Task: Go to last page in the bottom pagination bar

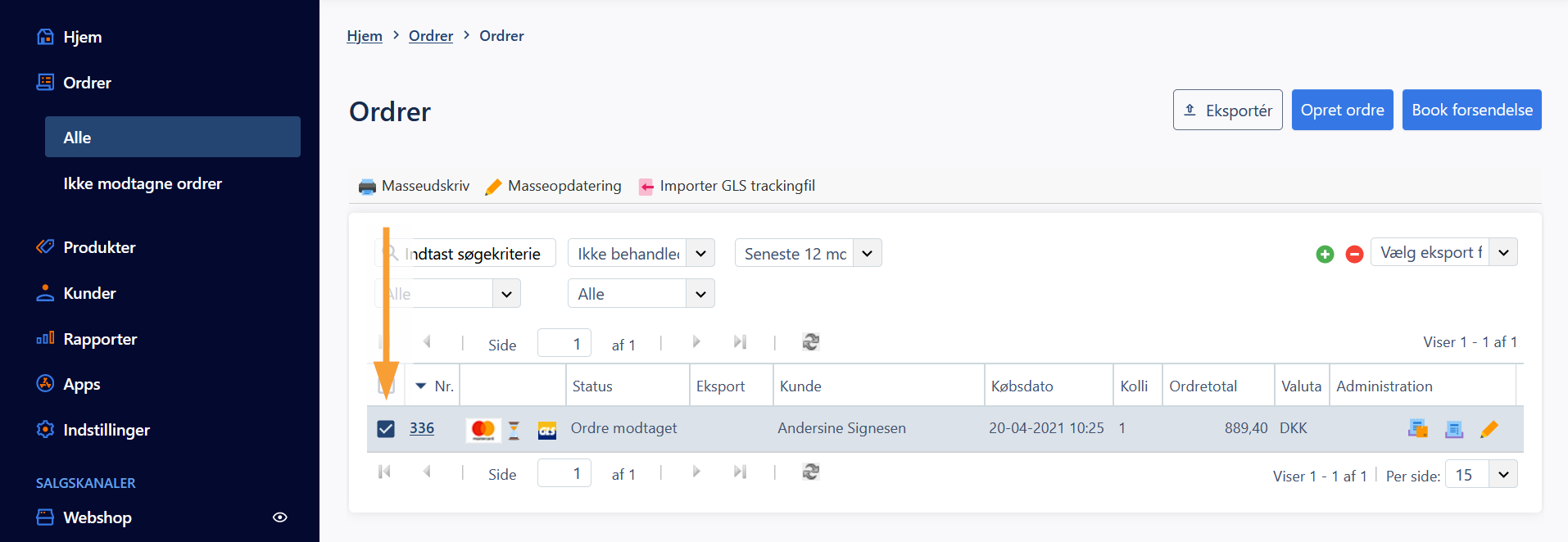Action: click(740, 472)
